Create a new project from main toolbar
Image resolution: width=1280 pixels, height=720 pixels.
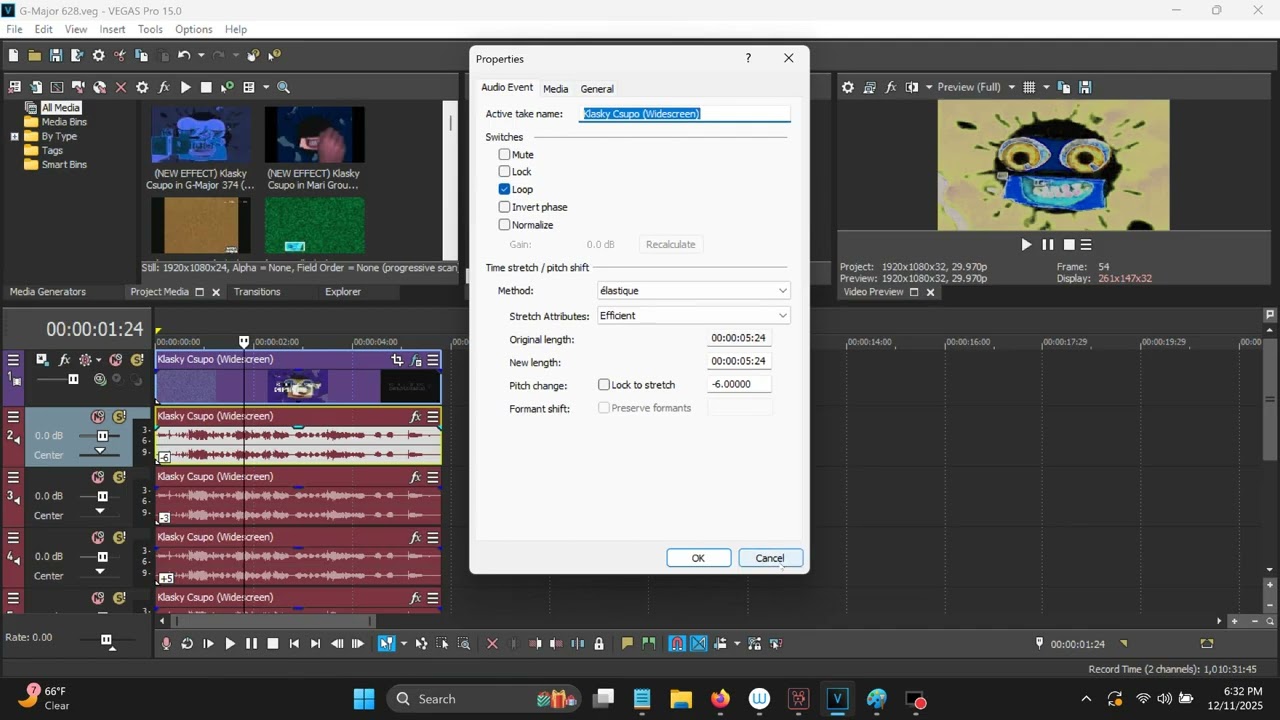coord(14,56)
